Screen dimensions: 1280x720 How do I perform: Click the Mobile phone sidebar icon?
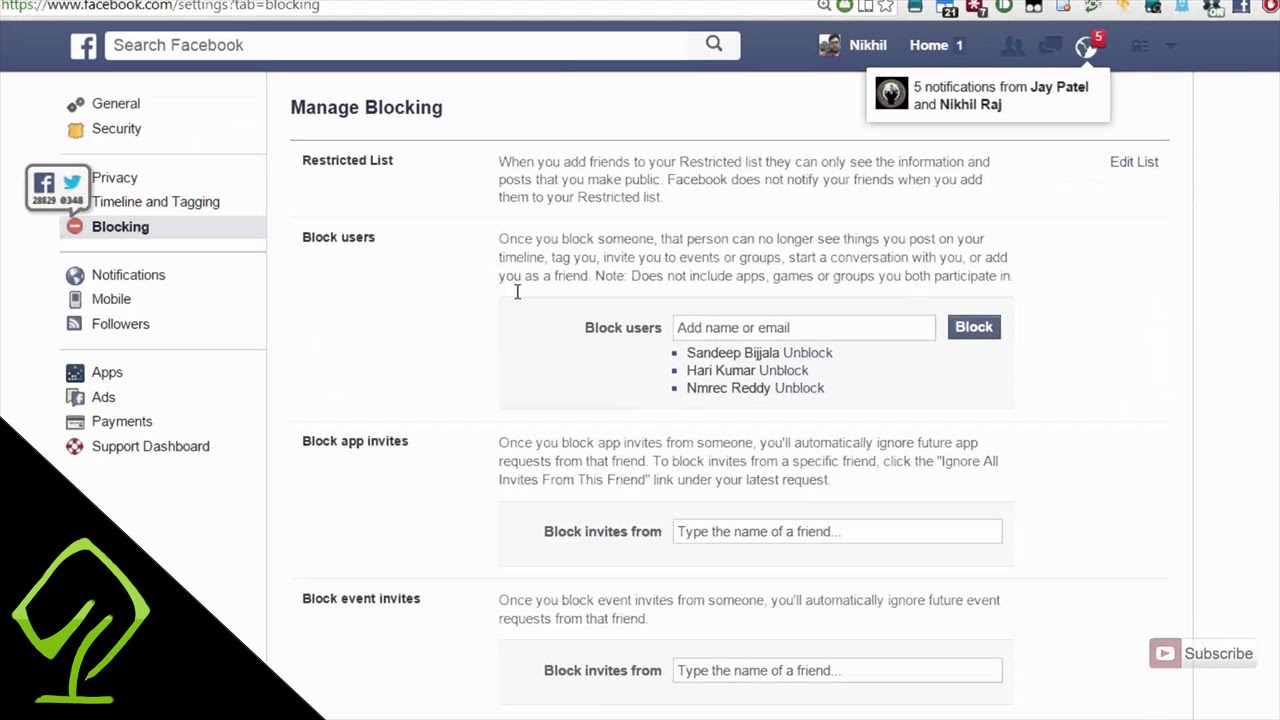(75, 299)
